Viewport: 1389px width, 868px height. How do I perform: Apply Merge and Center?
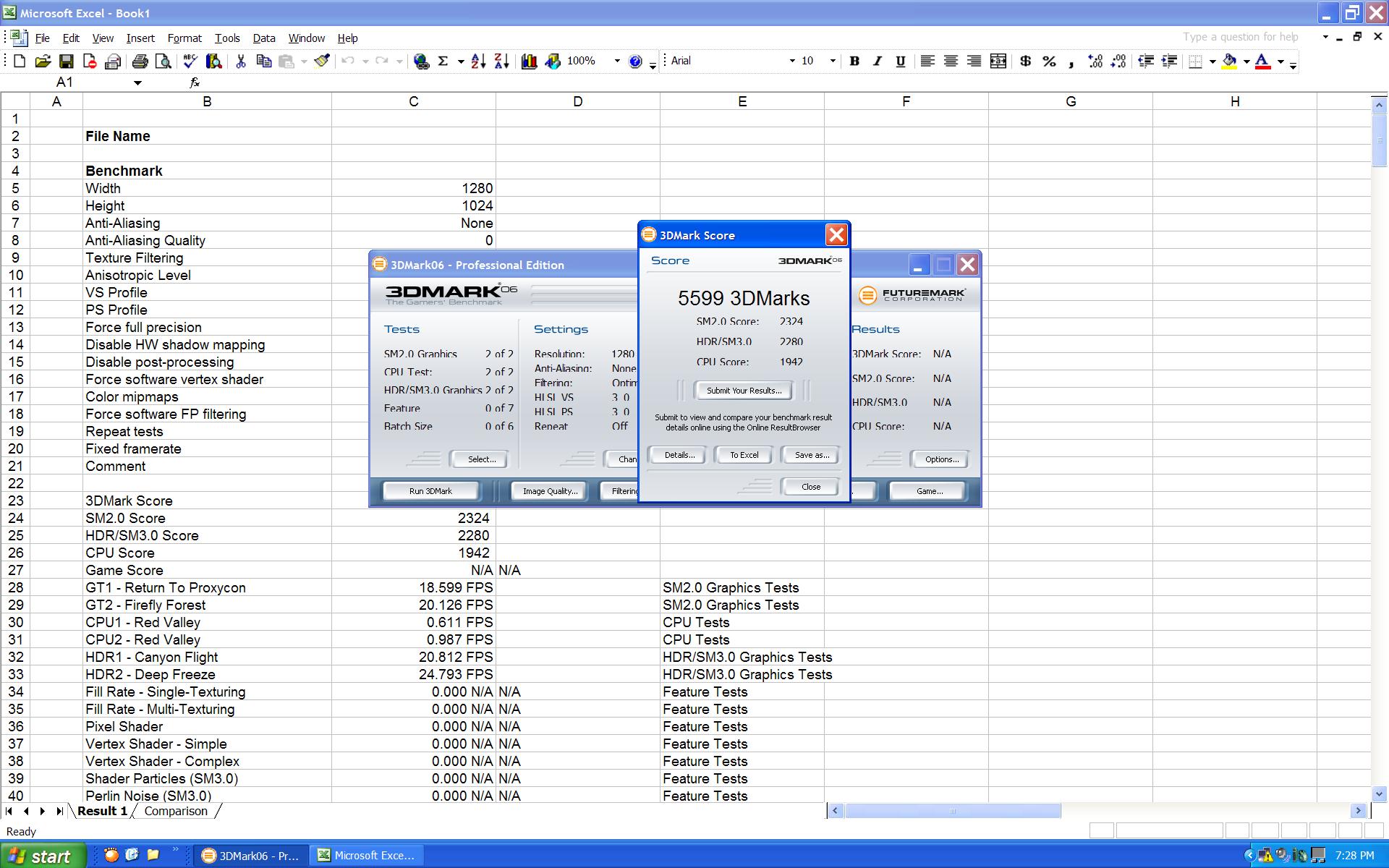coord(998,61)
